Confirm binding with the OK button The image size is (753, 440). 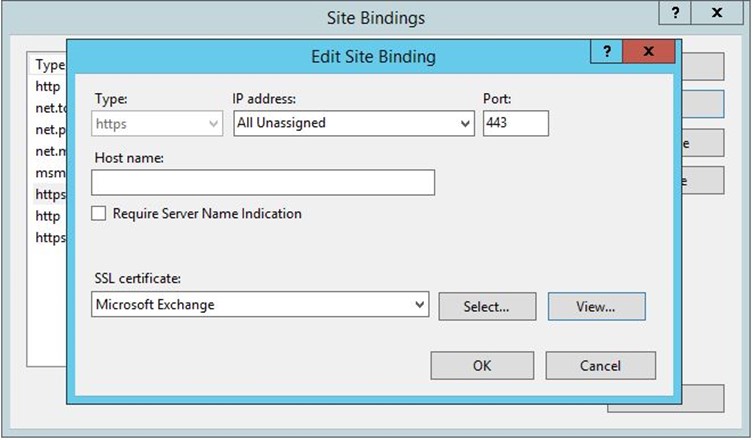click(482, 366)
